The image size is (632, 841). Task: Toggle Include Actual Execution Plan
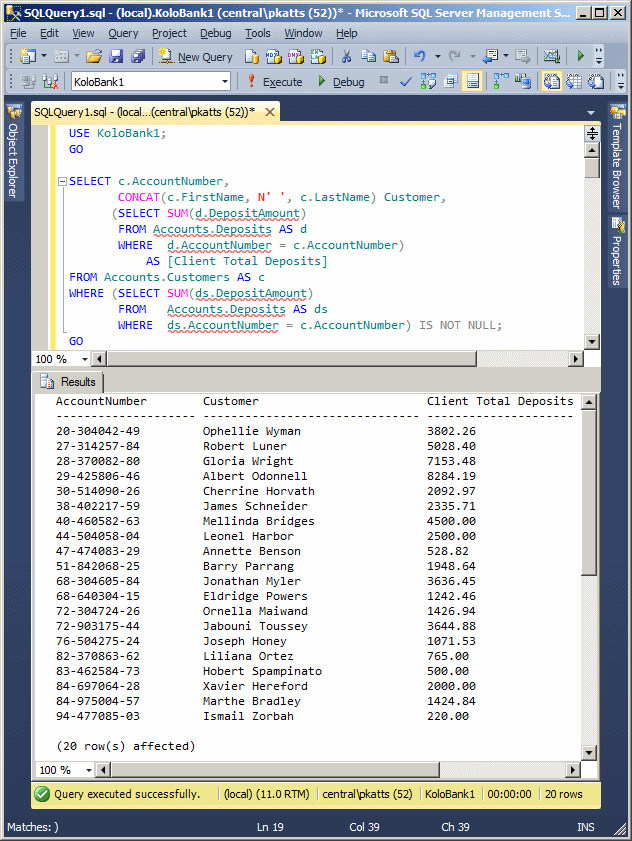tap(501, 82)
